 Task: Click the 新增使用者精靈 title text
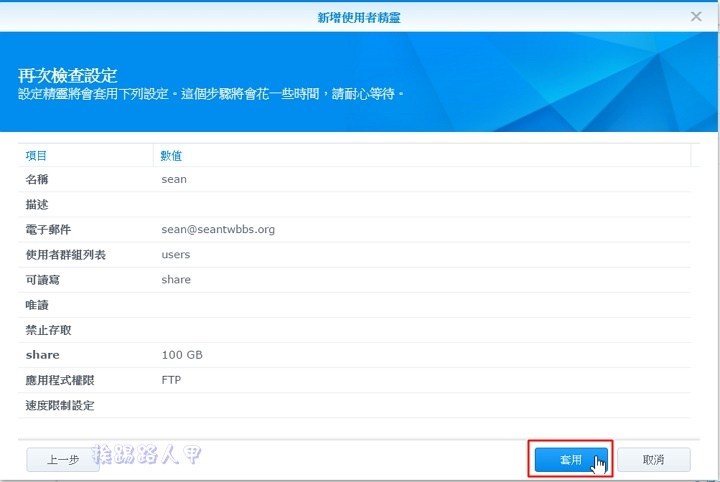(359, 17)
